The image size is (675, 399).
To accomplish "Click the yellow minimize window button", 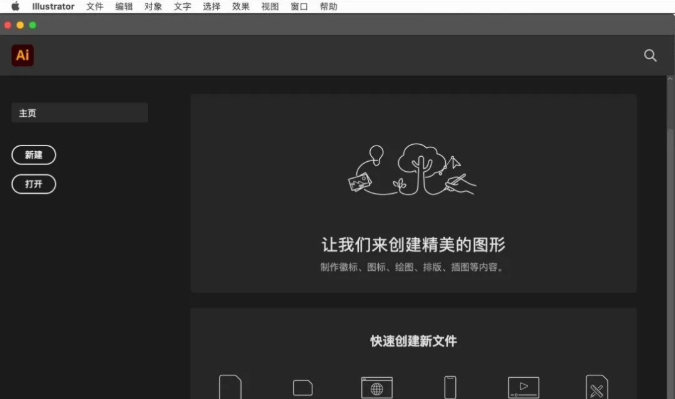I will pos(20,25).
